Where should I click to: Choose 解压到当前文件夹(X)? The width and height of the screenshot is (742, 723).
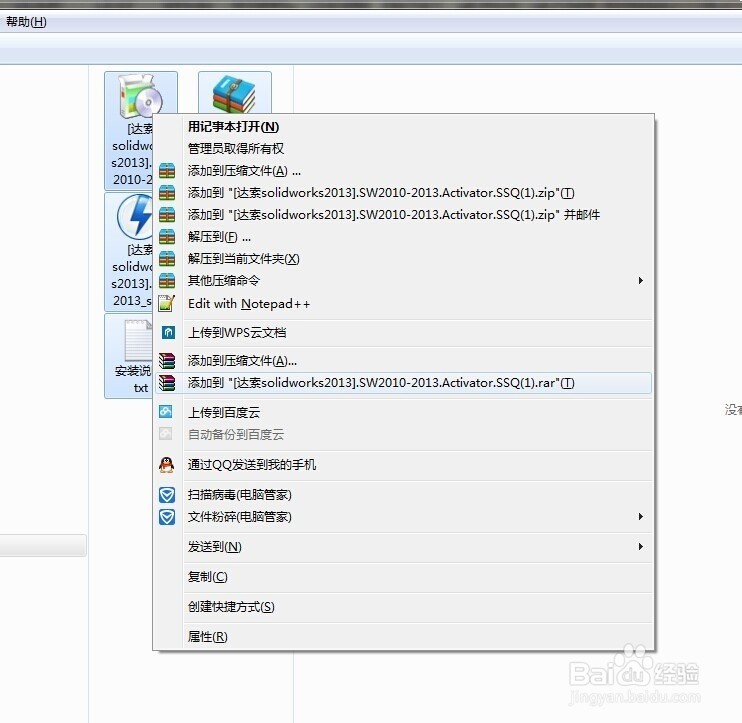tap(243, 259)
